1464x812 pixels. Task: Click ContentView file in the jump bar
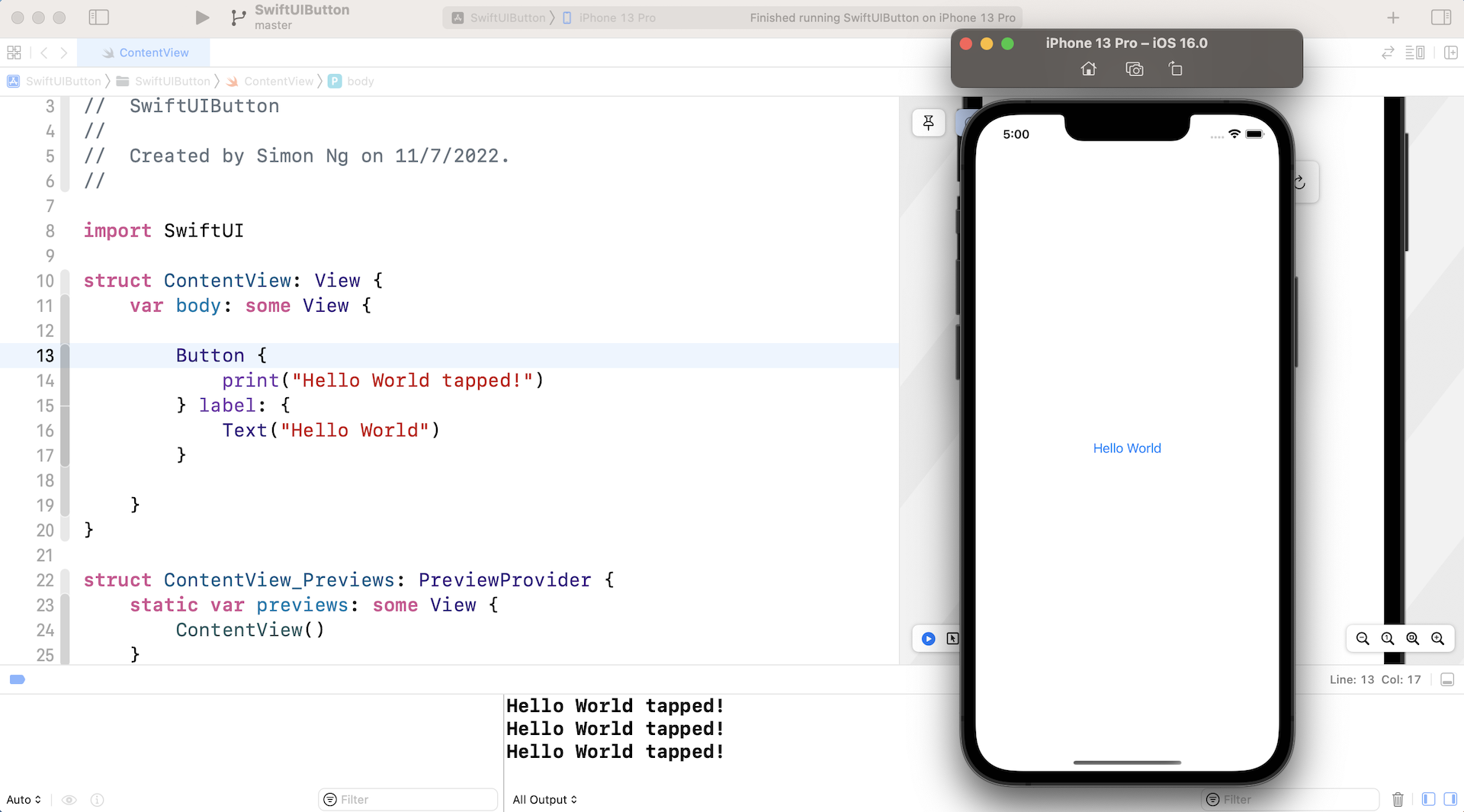click(271, 81)
